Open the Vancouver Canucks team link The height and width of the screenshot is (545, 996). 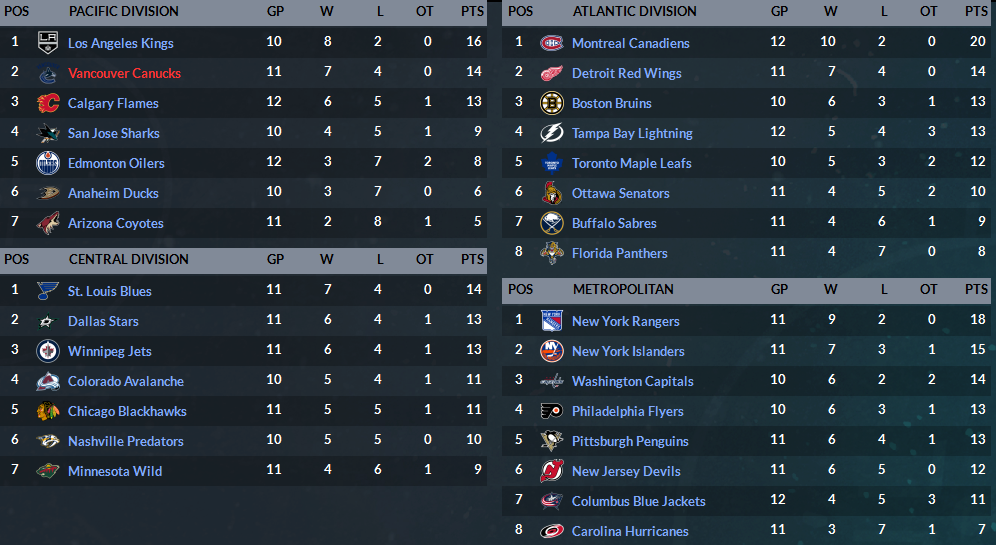[x=124, y=73]
